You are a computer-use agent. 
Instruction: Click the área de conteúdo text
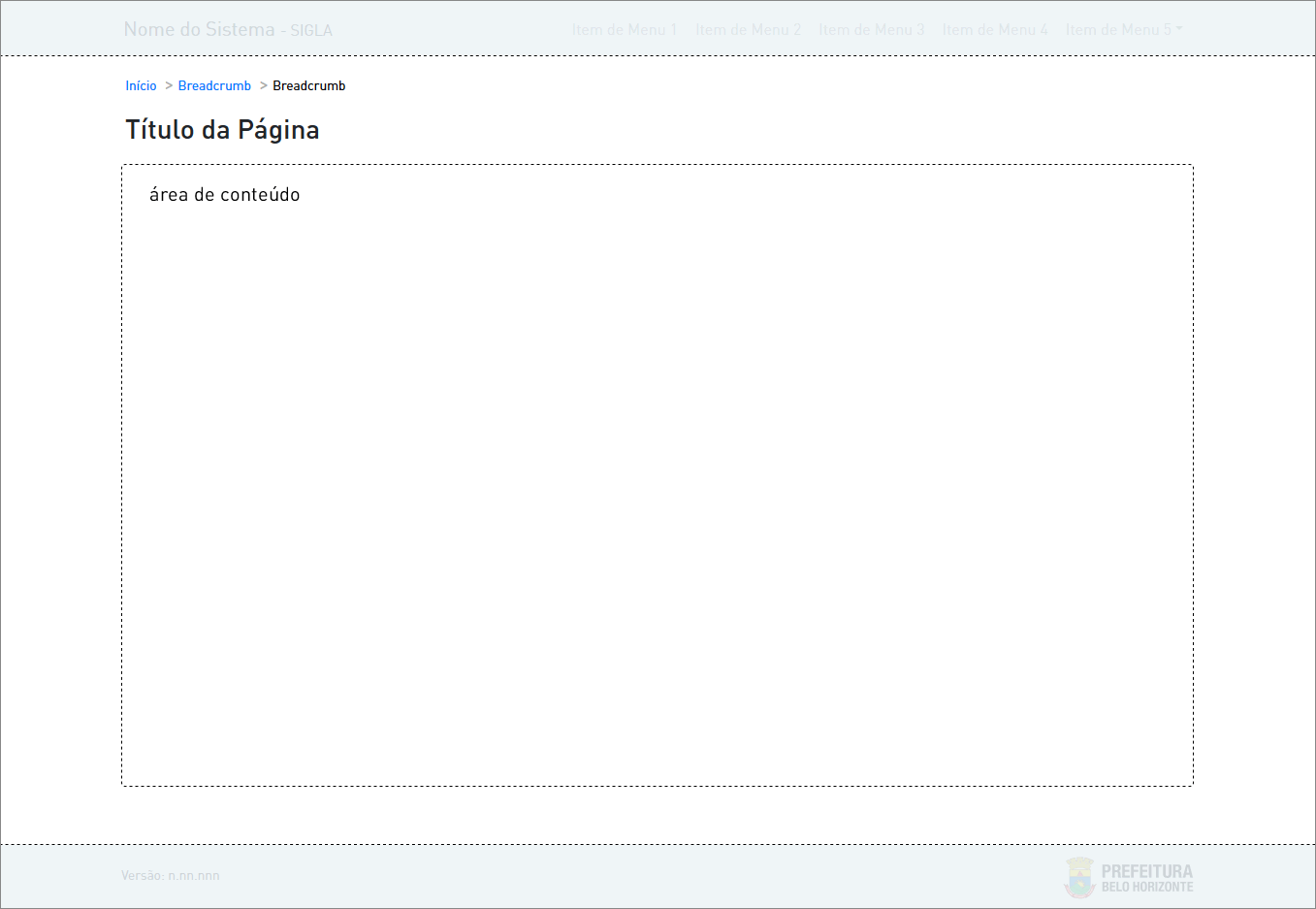click(x=225, y=195)
